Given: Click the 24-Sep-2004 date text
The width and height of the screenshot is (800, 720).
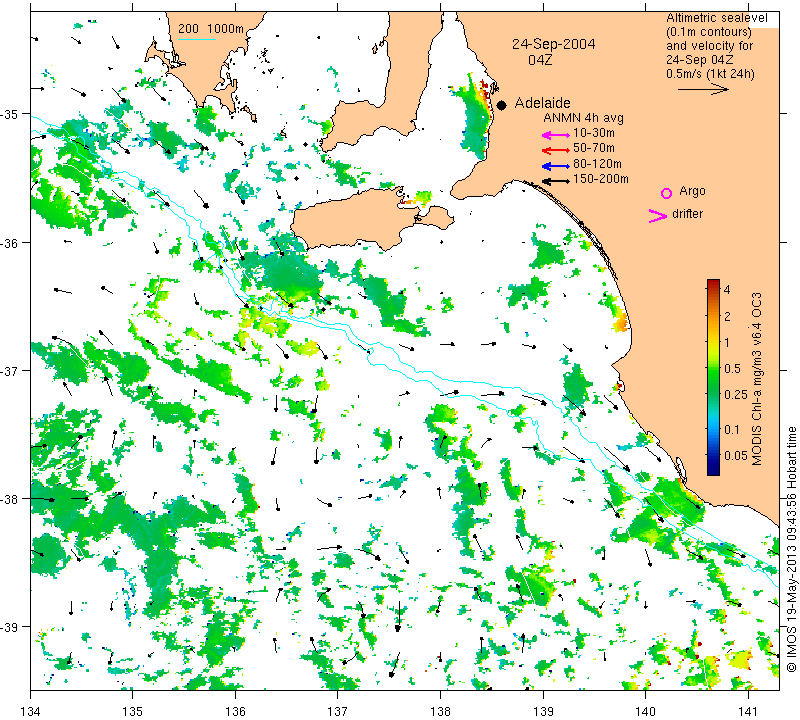Looking at the screenshot, I should point(554,44).
